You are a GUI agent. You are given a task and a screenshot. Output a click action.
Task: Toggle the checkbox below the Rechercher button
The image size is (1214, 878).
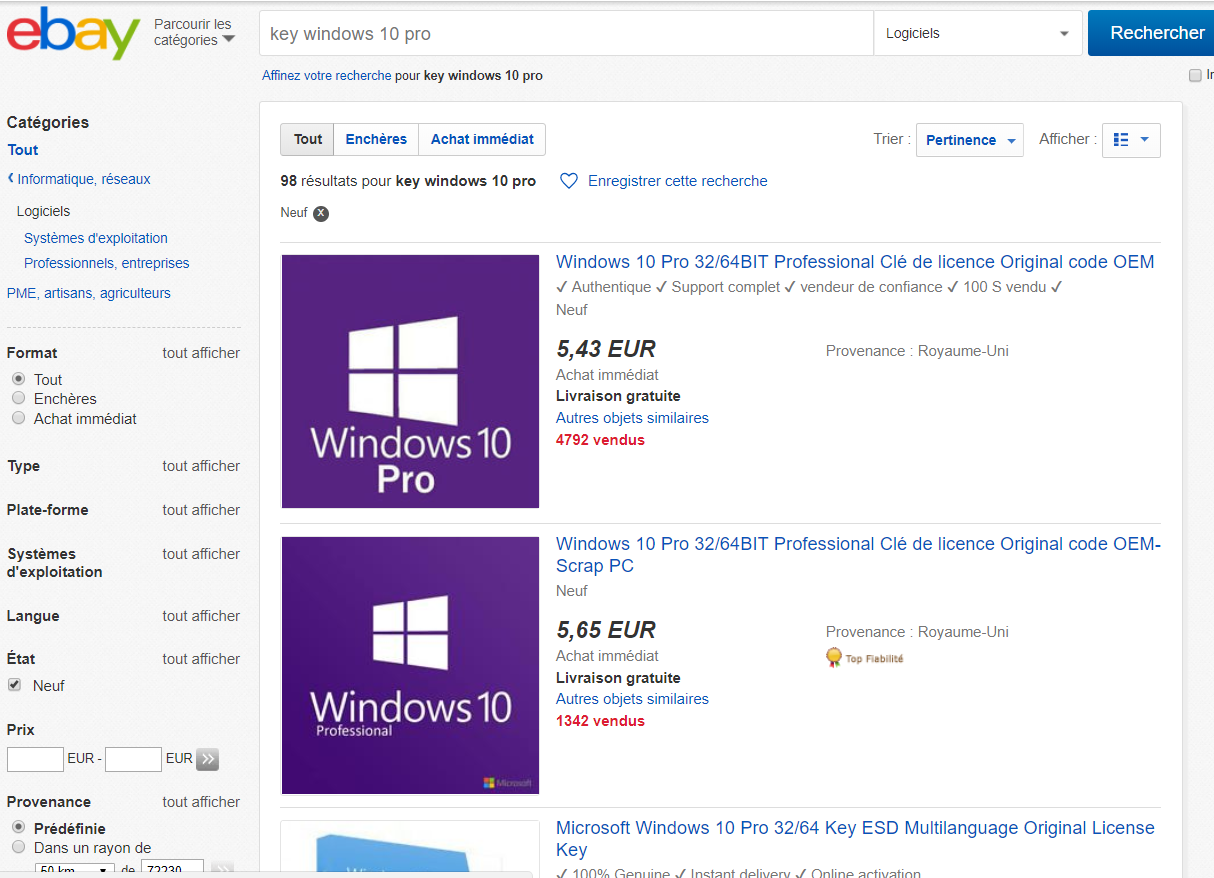pos(1195,75)
